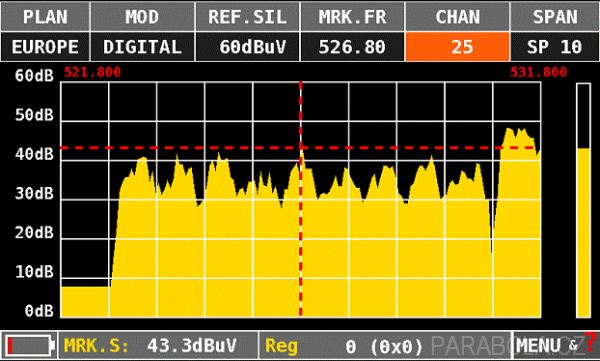
Task: Select the CHAN header
Action: (457, 17)
